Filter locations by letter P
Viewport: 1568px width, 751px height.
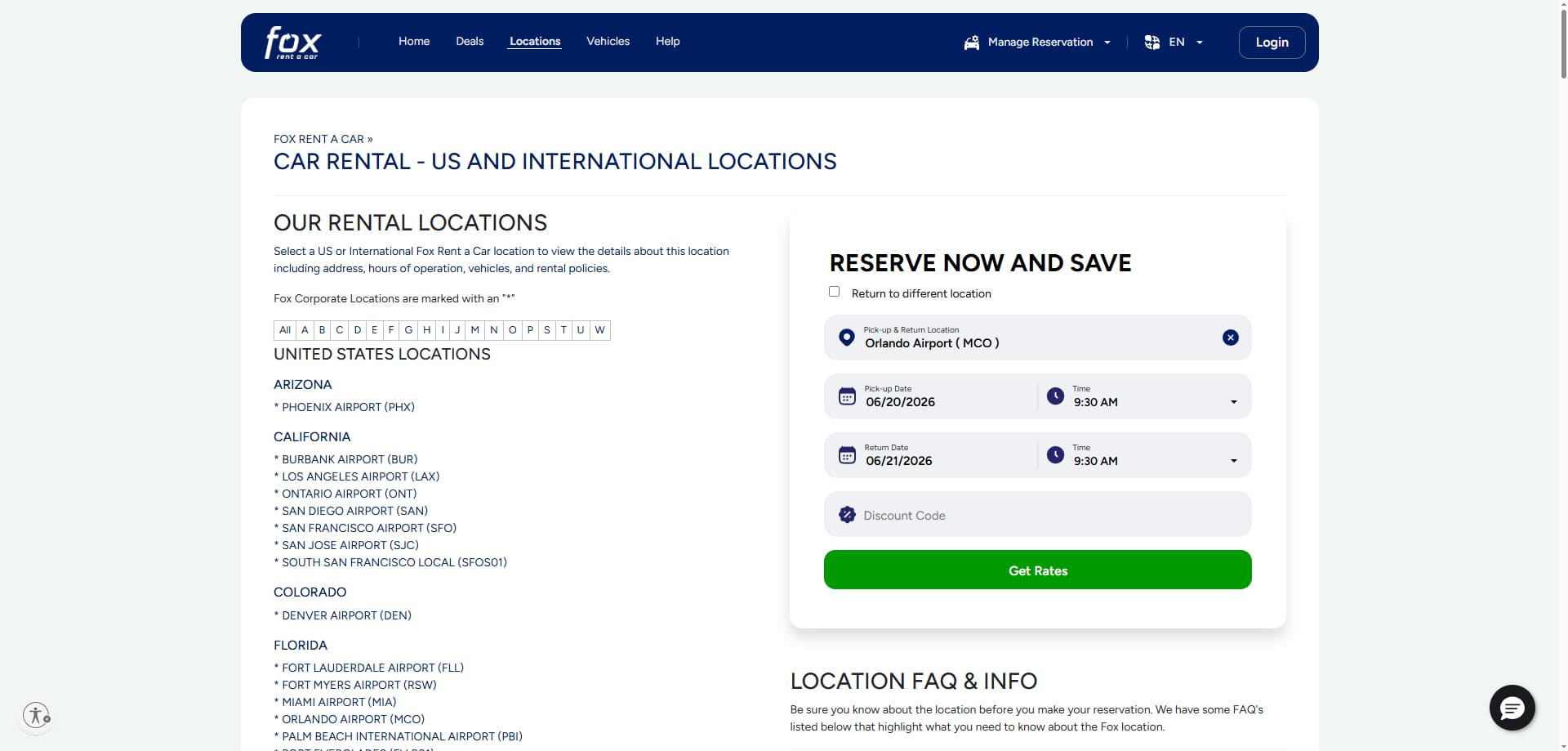[x=530, y=330]
